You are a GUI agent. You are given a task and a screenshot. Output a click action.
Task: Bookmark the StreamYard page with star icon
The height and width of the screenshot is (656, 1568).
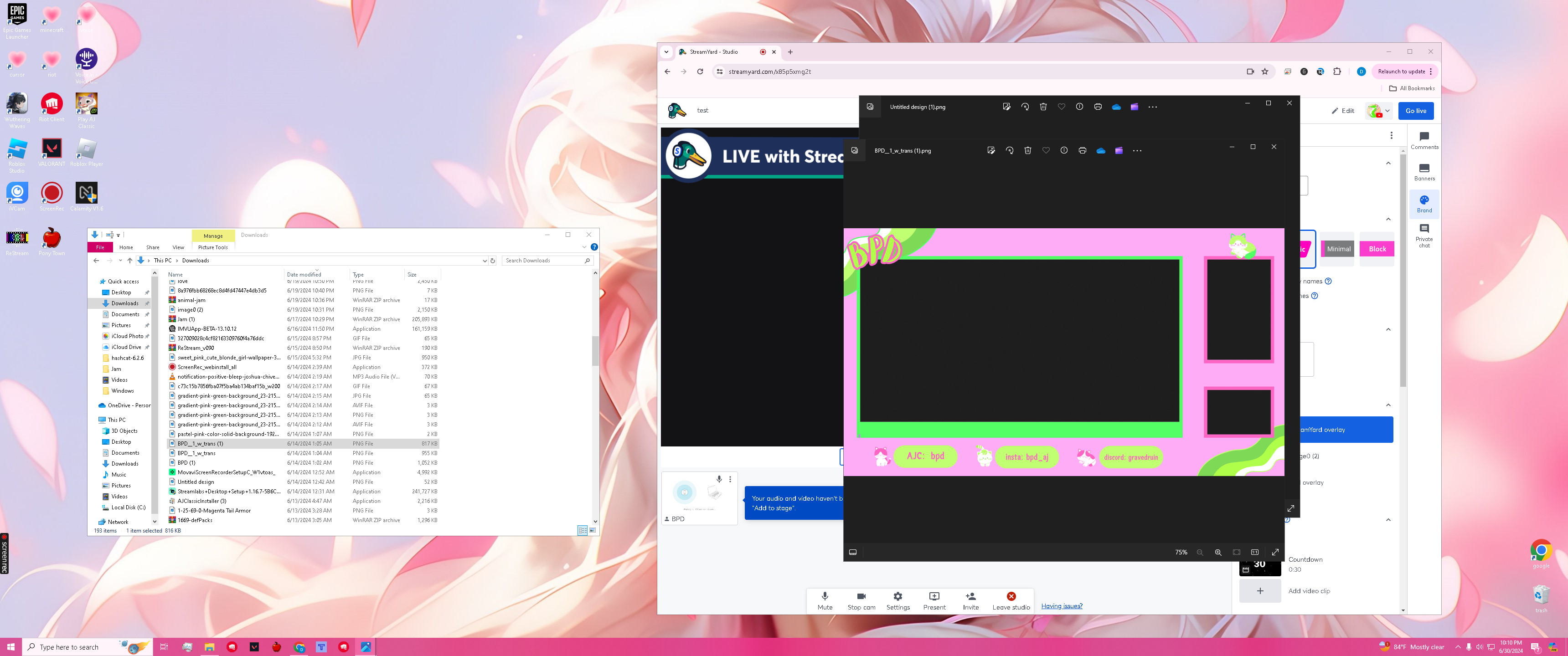(1265, 71)
